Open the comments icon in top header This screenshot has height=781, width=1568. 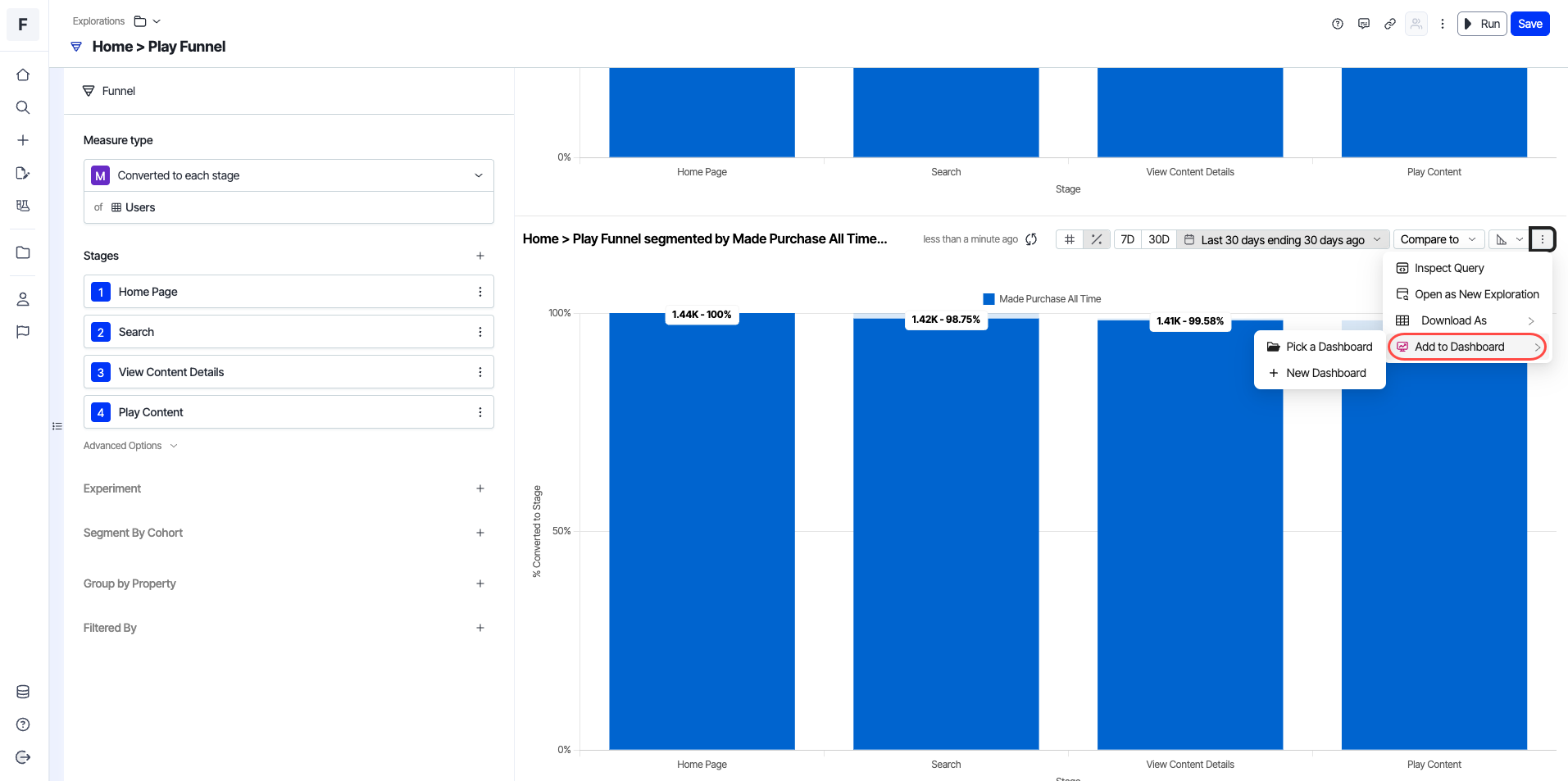[x=1364, y=24]
